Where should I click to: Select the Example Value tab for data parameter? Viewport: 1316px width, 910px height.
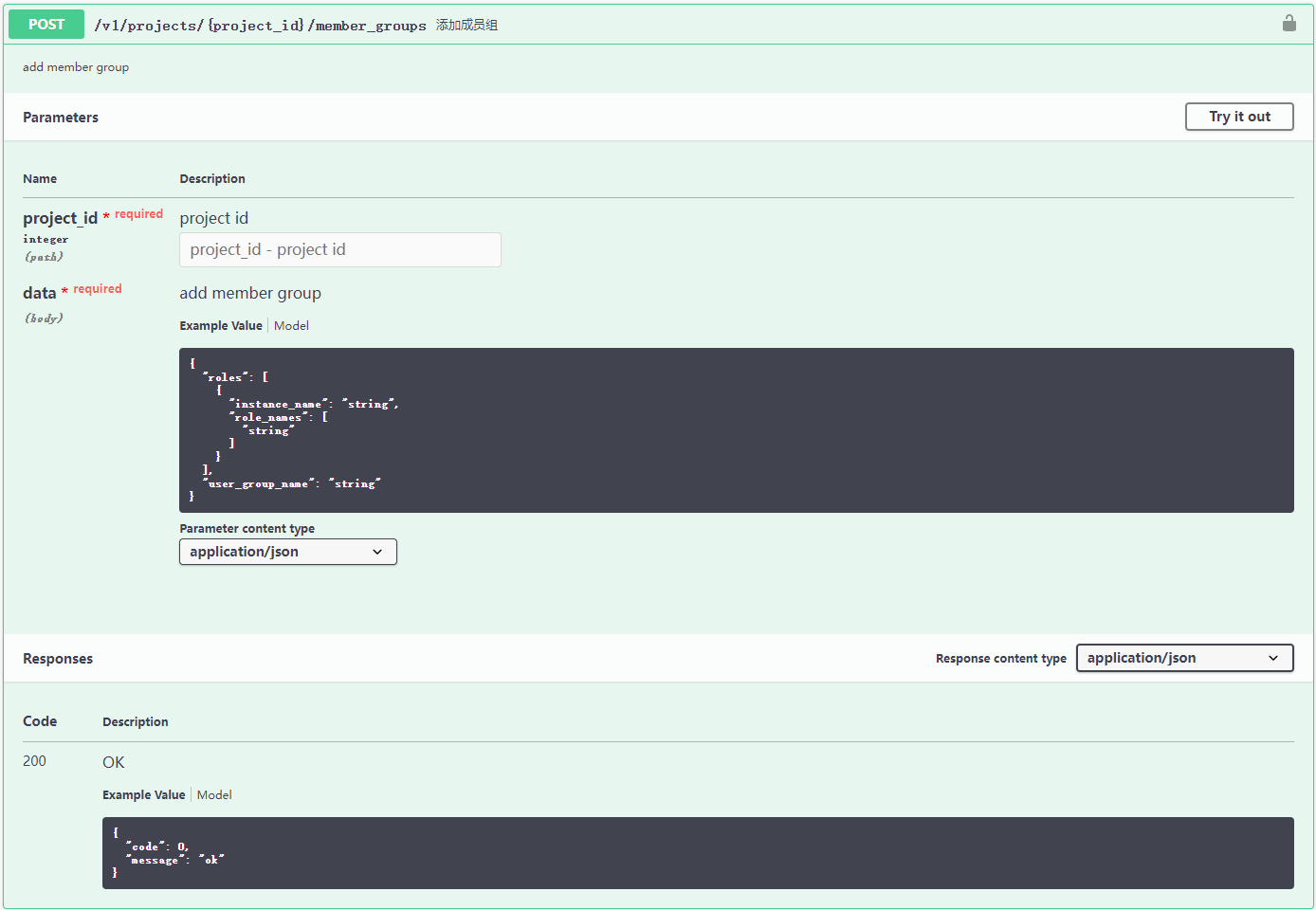tap(221, 325)
